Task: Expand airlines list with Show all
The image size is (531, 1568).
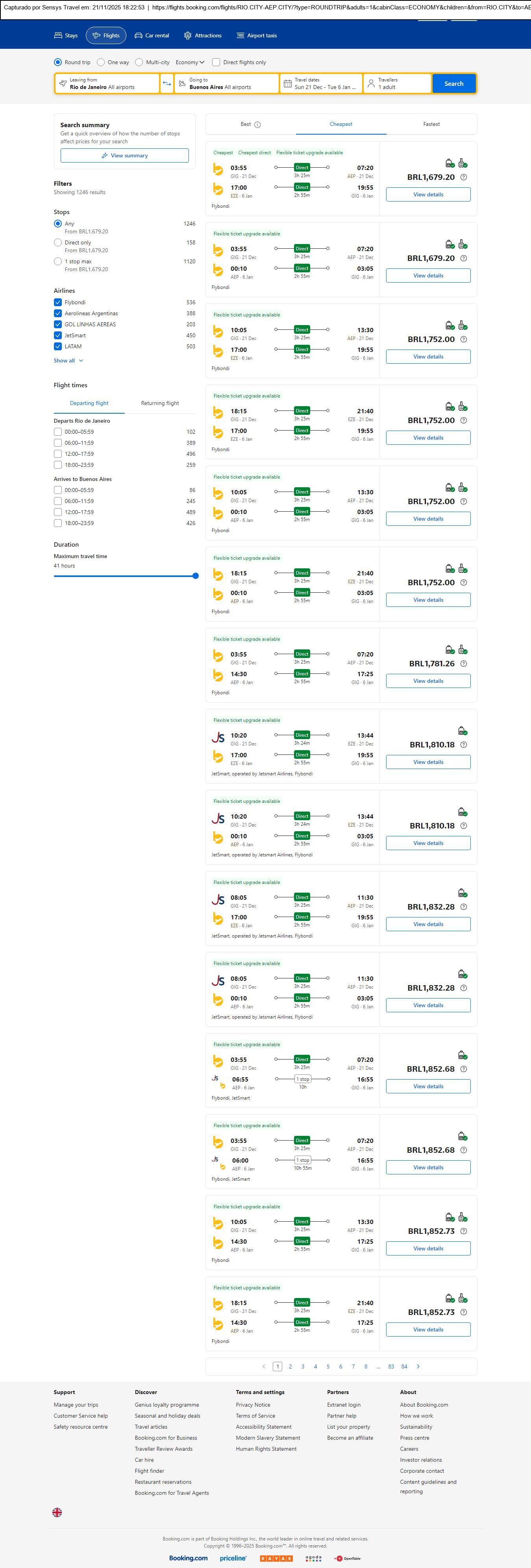Action: (68, 361)
